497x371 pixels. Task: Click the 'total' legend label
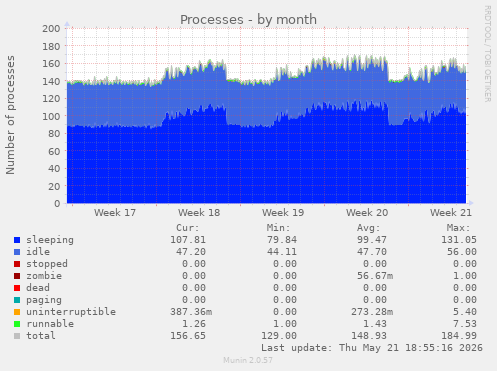tap(41, 336)
